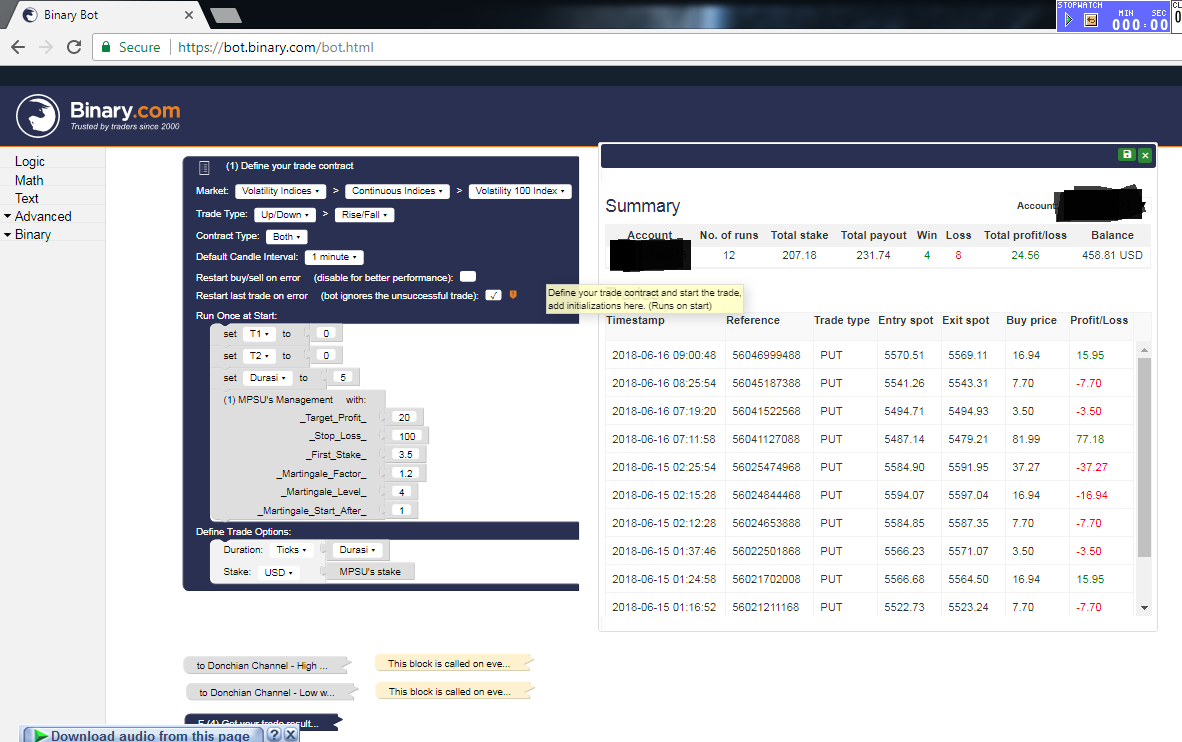Click the _Martingale_Factor_ value 1.2
This screenshot has height=742, width=1182.
click(406, 474)
